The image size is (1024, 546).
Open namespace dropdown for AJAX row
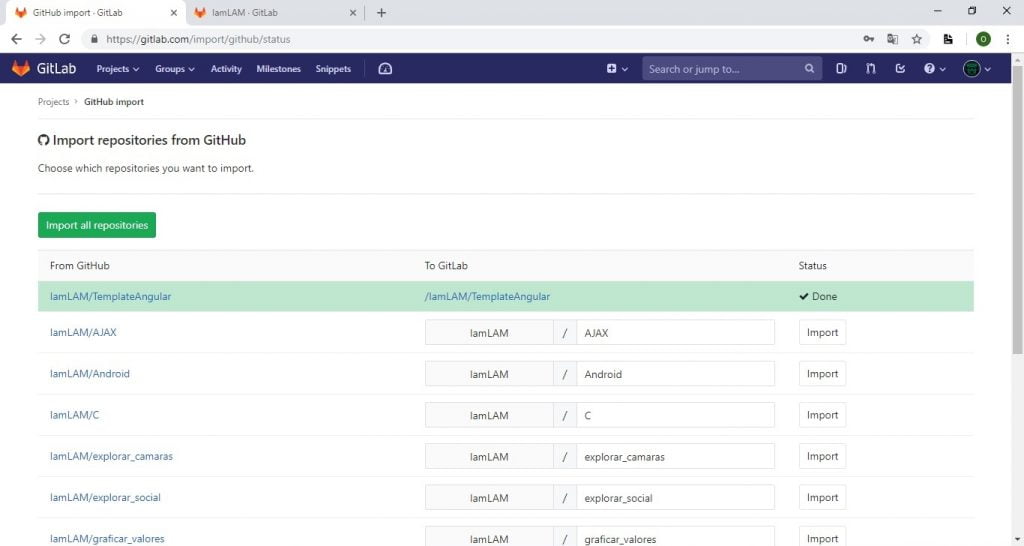tap(489, 332)
